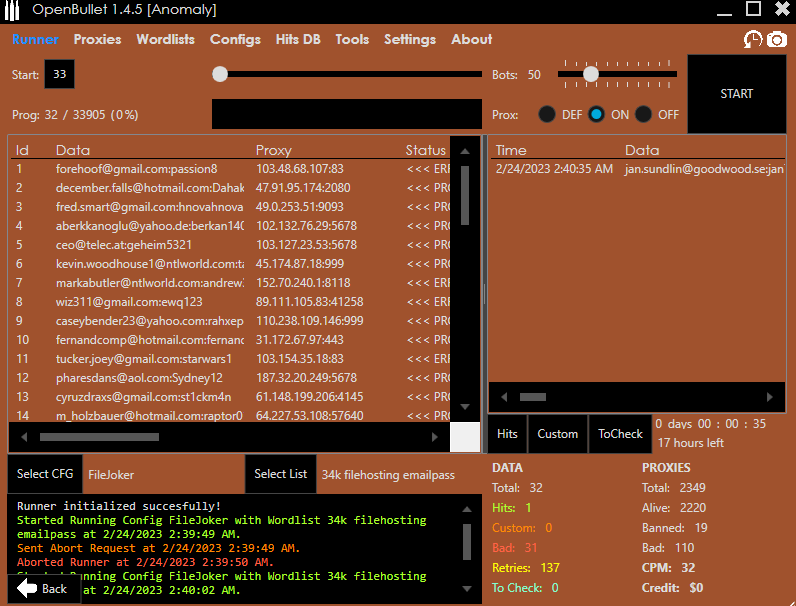Click down arrow of data list scrollbar
The image size is (796, 606).
pyautogui.click(x=465, y=407)
